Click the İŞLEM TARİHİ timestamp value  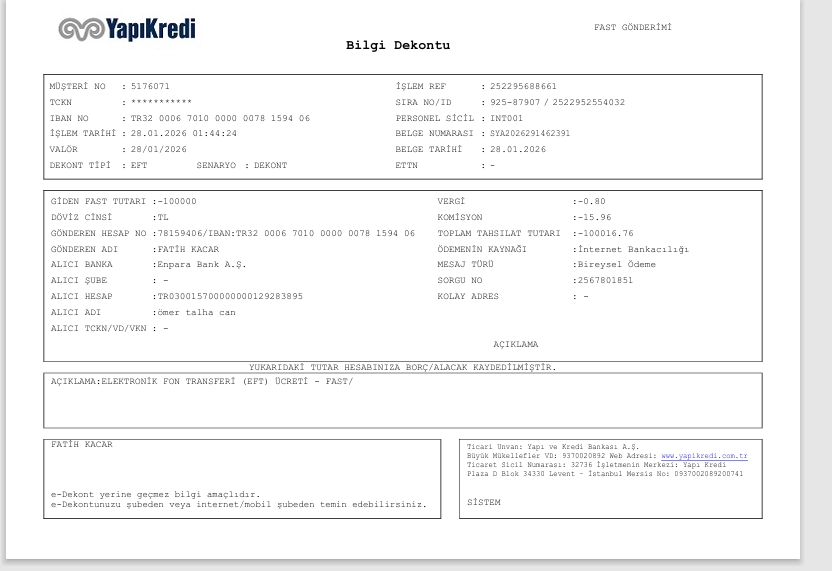[x=184, y=133]
